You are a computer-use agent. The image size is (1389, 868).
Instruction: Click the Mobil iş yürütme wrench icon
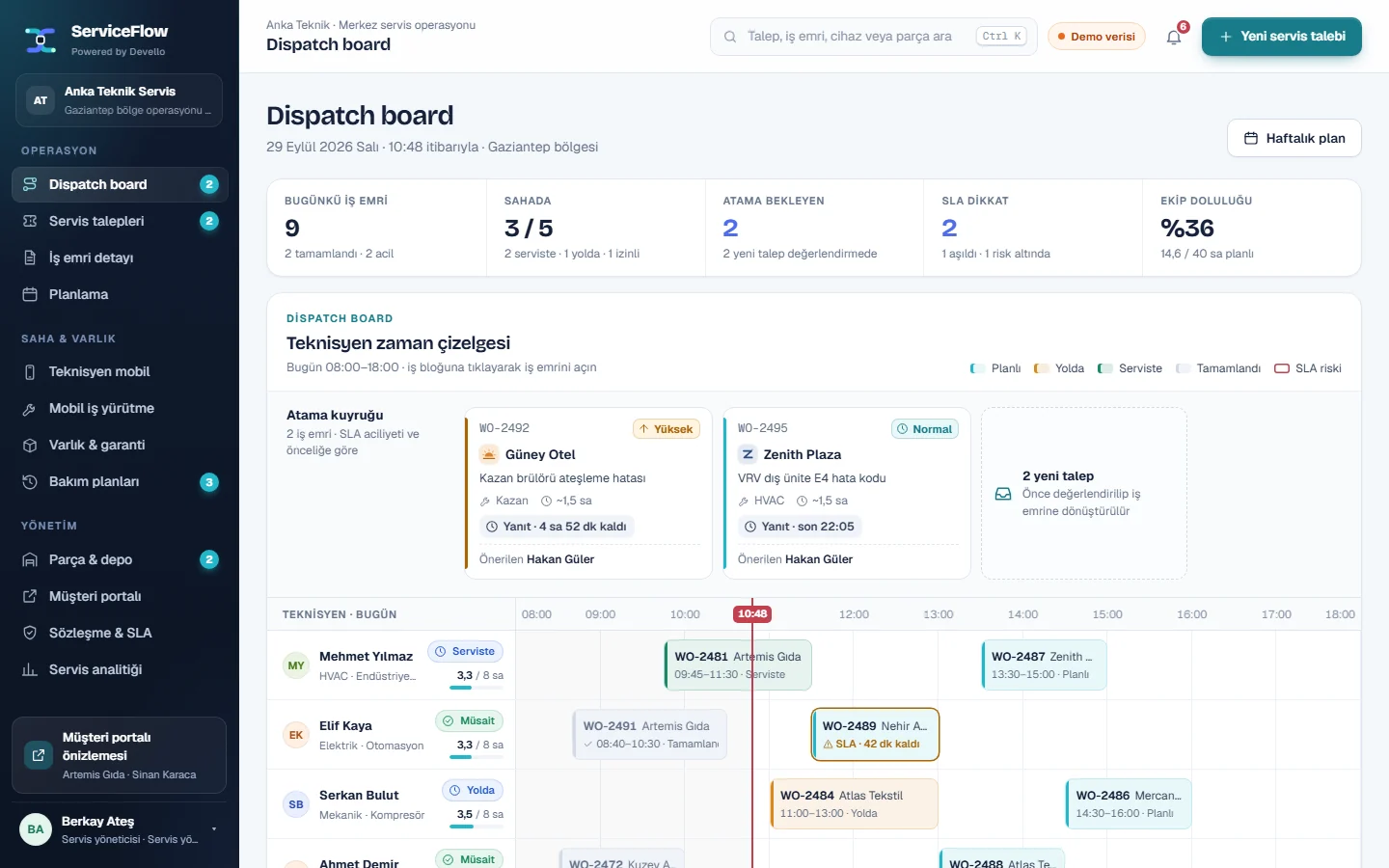pyautogui.click(x=30, y=408)
